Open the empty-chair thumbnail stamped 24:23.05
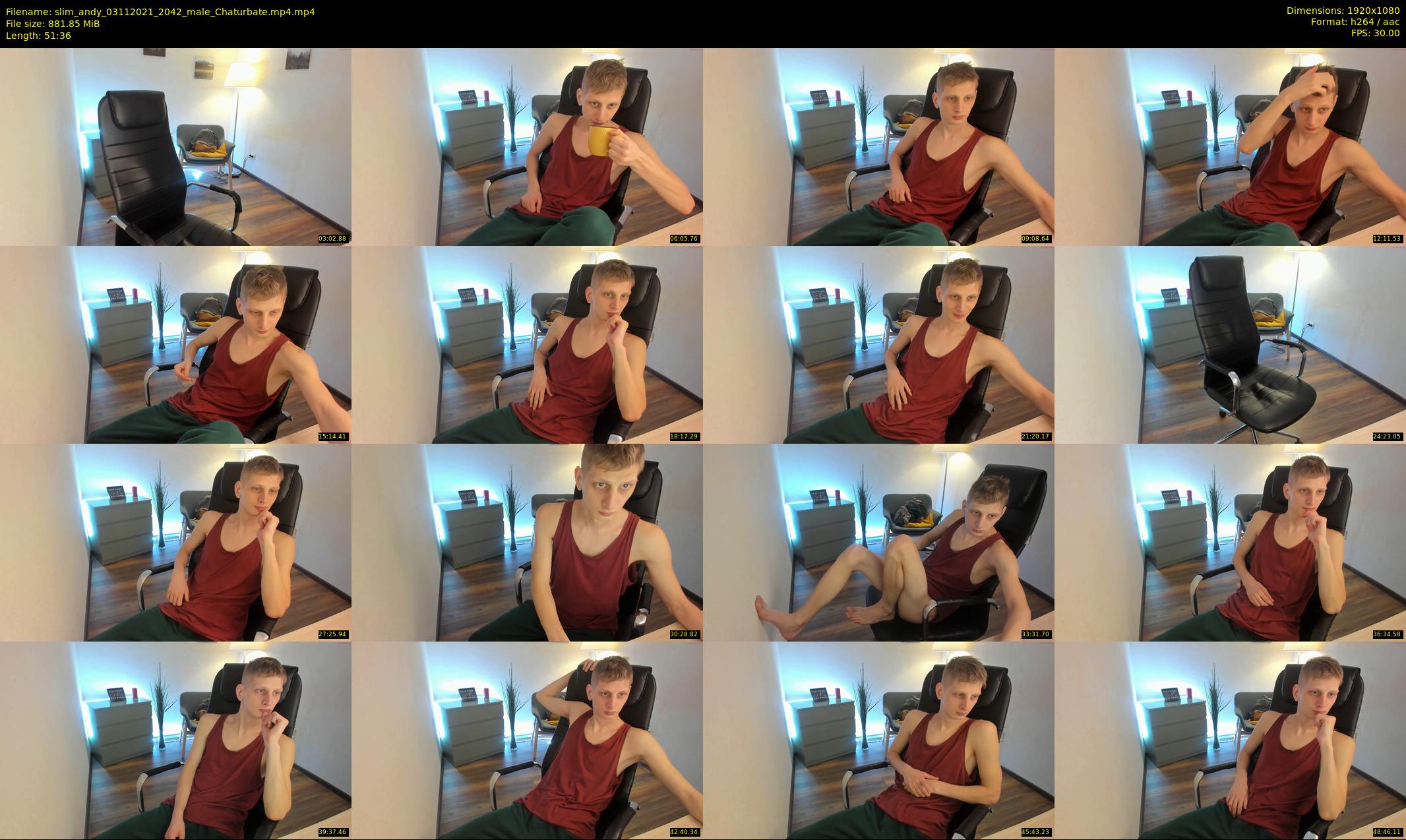The image size is (1406, 840). tap(1230, 344)
